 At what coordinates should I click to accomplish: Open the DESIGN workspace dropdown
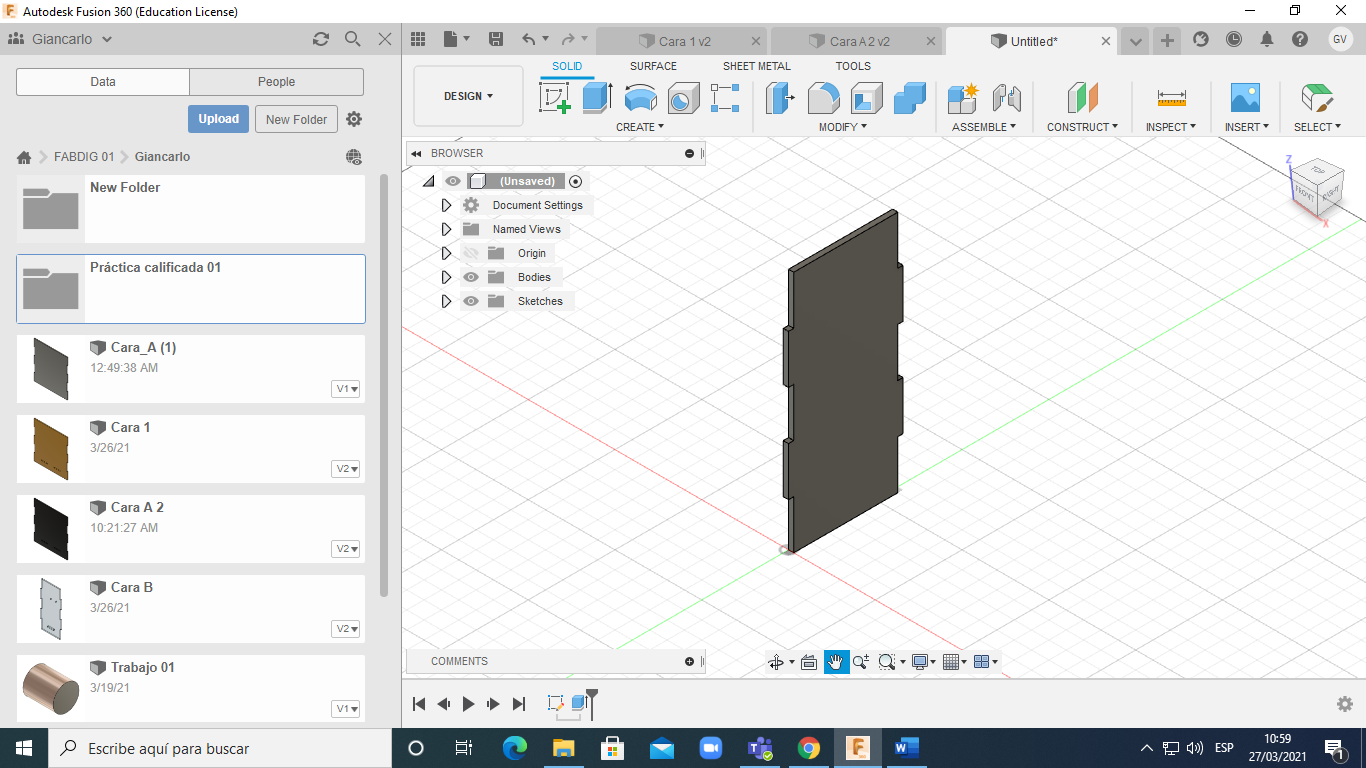(x=468, y=97)
